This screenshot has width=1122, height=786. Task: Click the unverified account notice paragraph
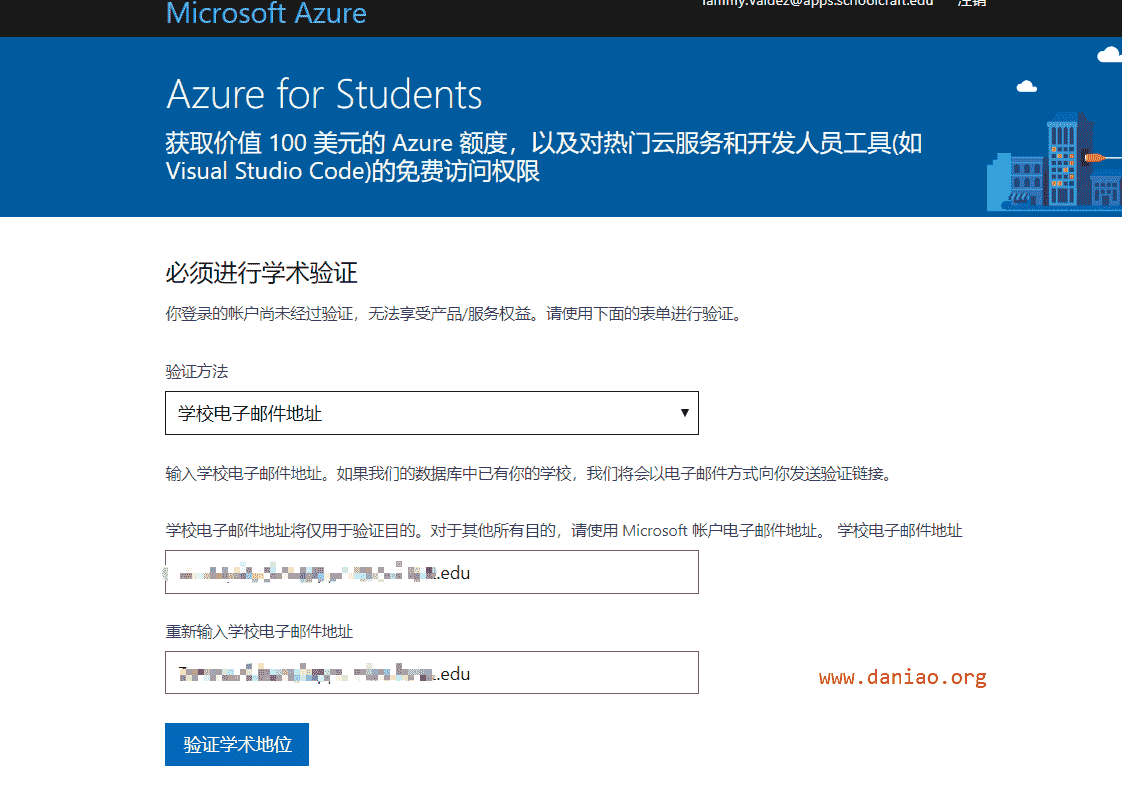pos(456,314)
